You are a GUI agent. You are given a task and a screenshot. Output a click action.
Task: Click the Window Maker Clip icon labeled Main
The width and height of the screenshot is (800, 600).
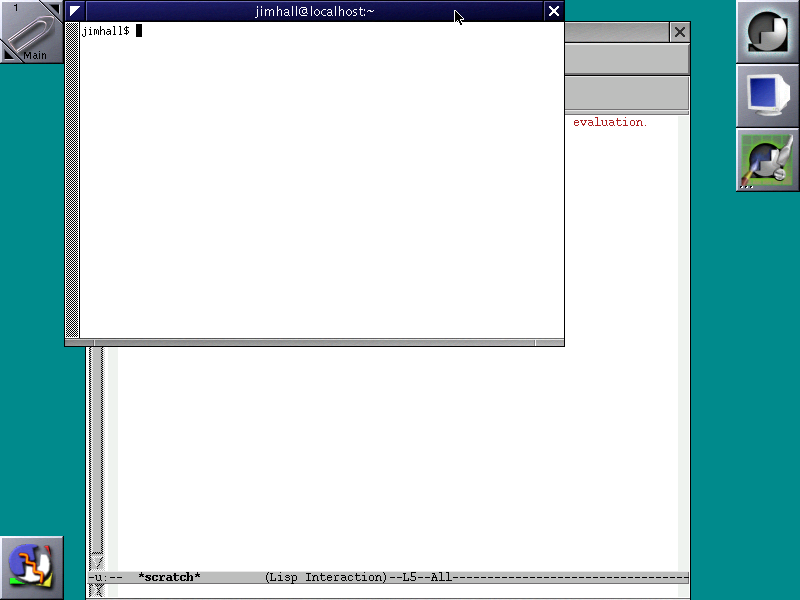click(32, 32)
